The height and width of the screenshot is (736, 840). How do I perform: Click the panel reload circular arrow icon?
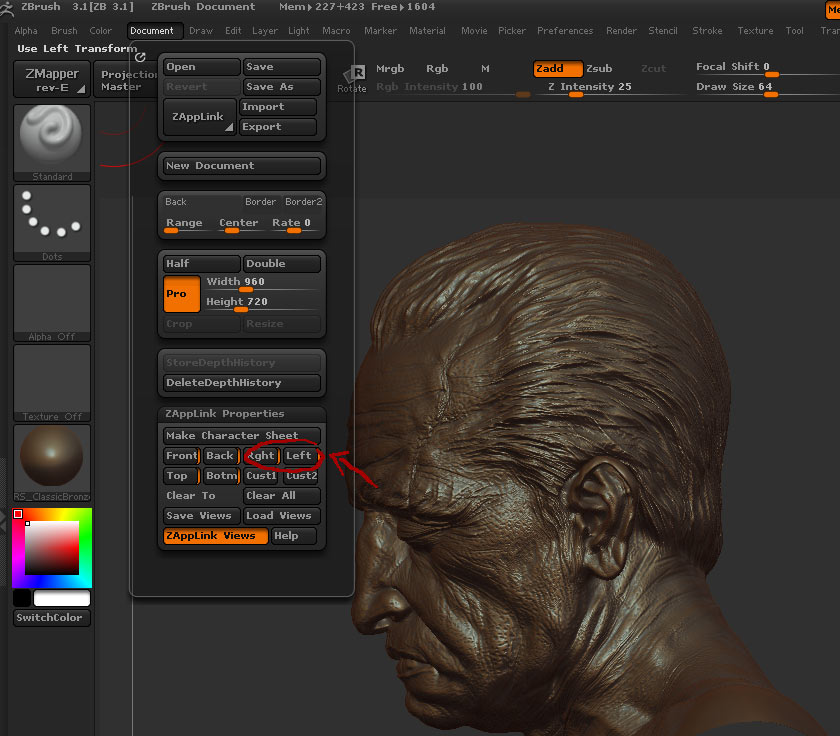(x=140, y=57)
